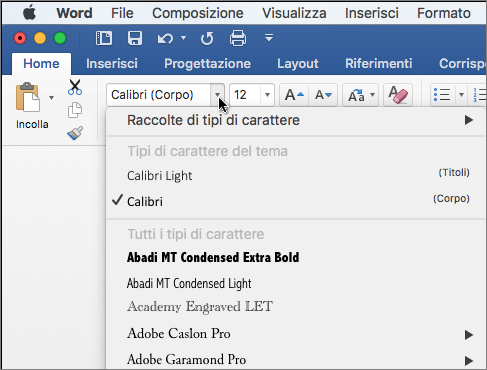The image size is (487, 370).
Task: Open the Visualizza menu
Action: [294, 13]
